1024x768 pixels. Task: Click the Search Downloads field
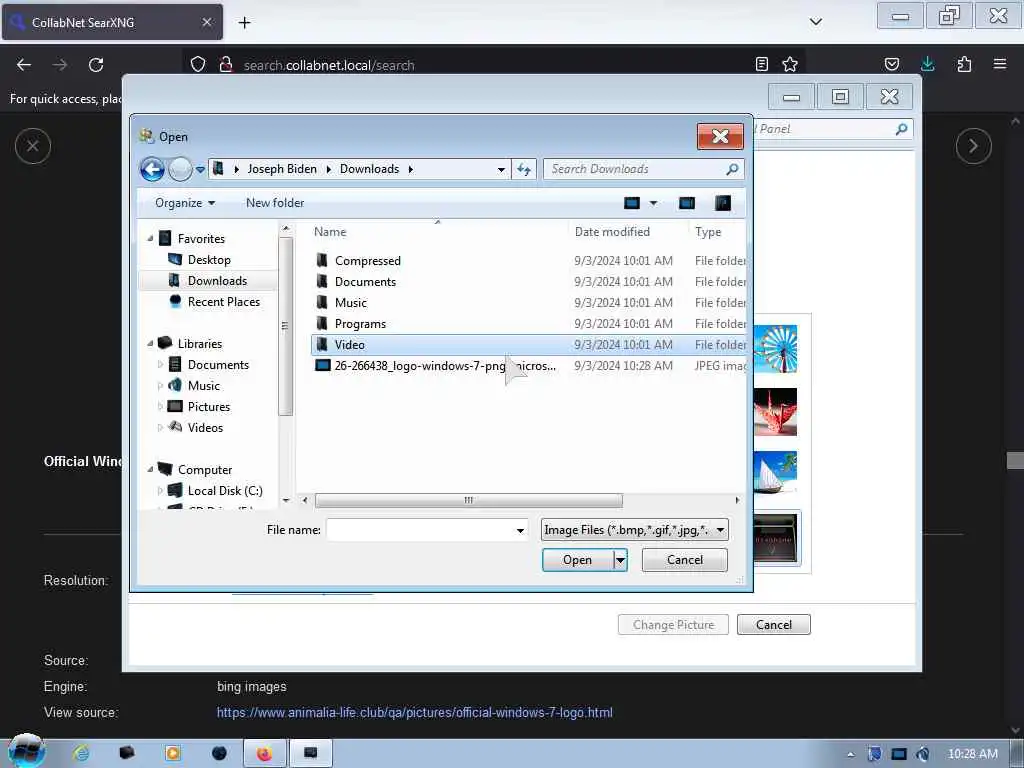[643, 169]
